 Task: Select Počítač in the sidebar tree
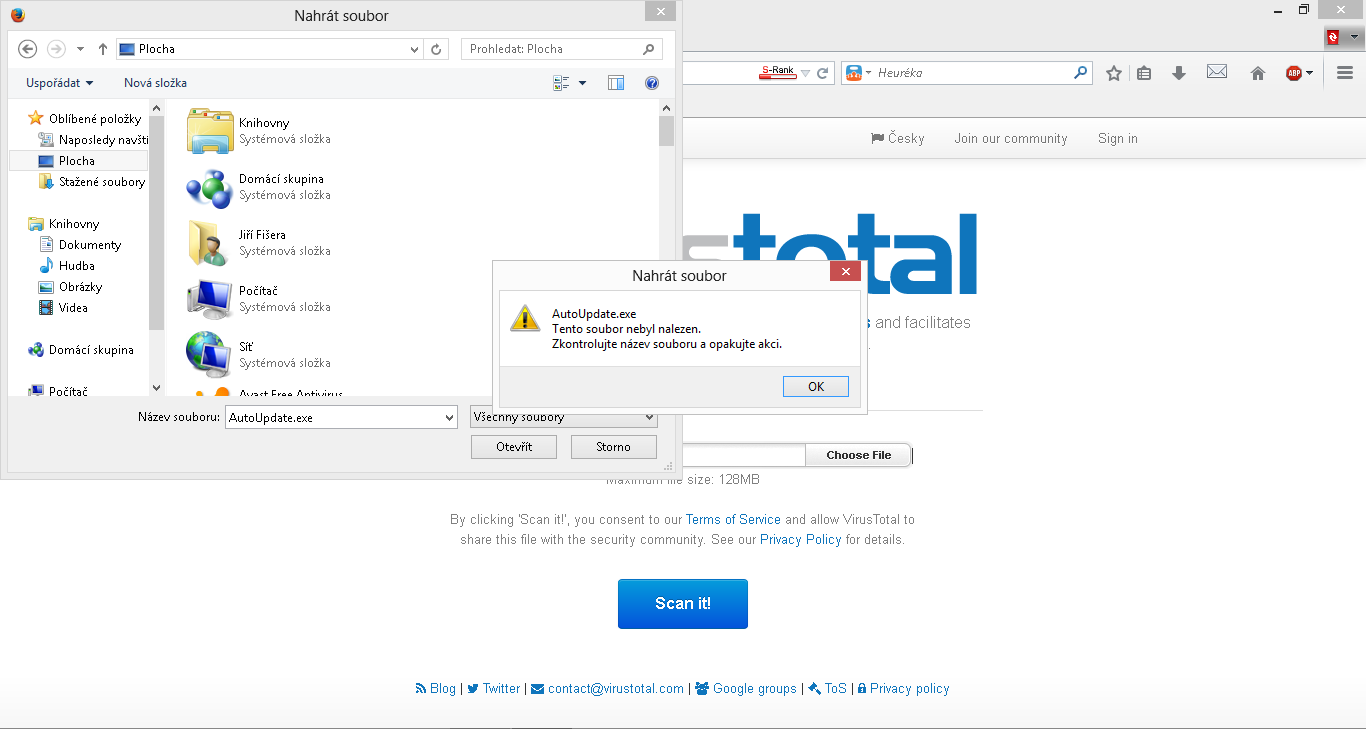(58, 391)
